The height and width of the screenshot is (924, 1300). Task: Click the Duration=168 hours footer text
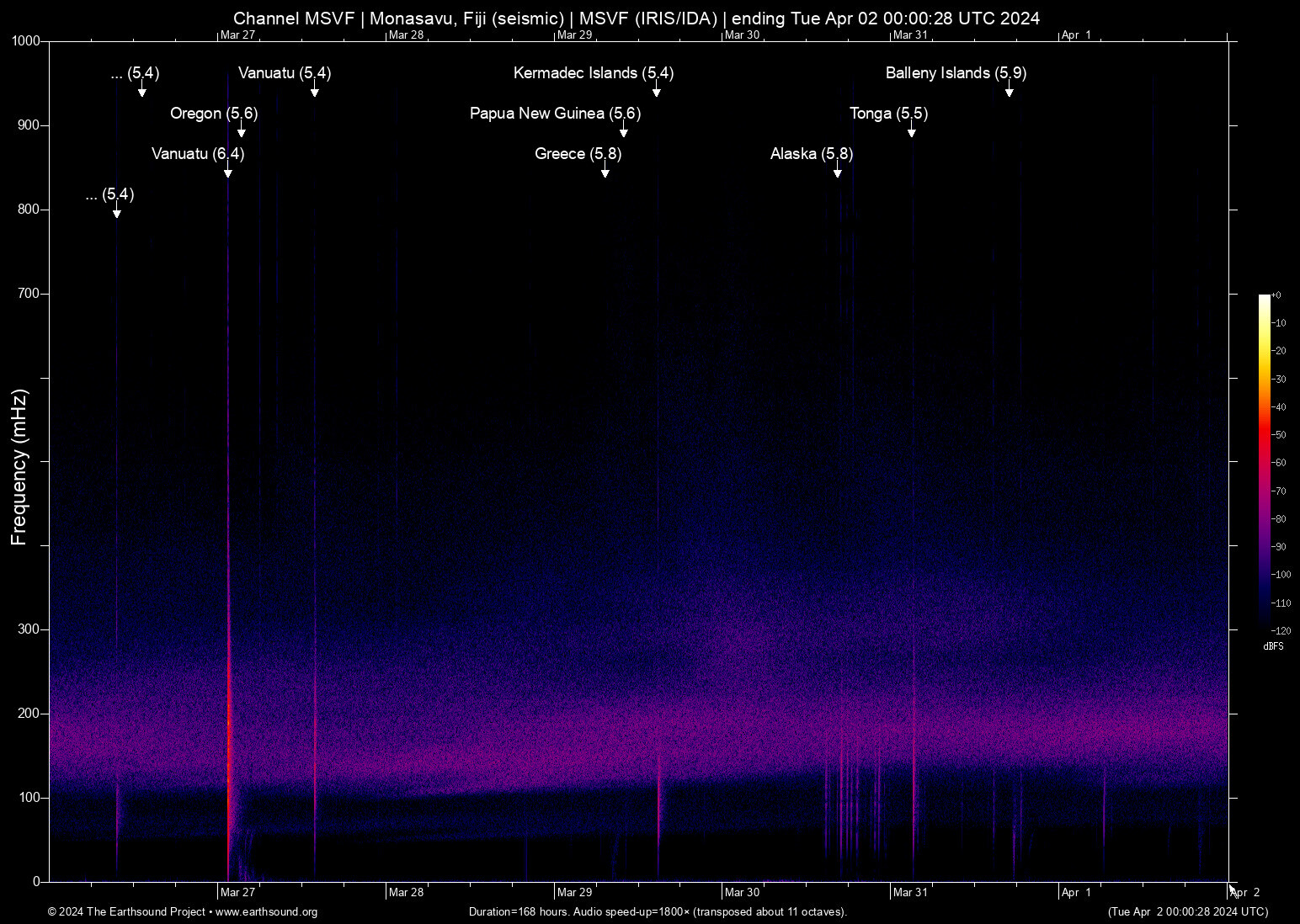coord(658,912)
